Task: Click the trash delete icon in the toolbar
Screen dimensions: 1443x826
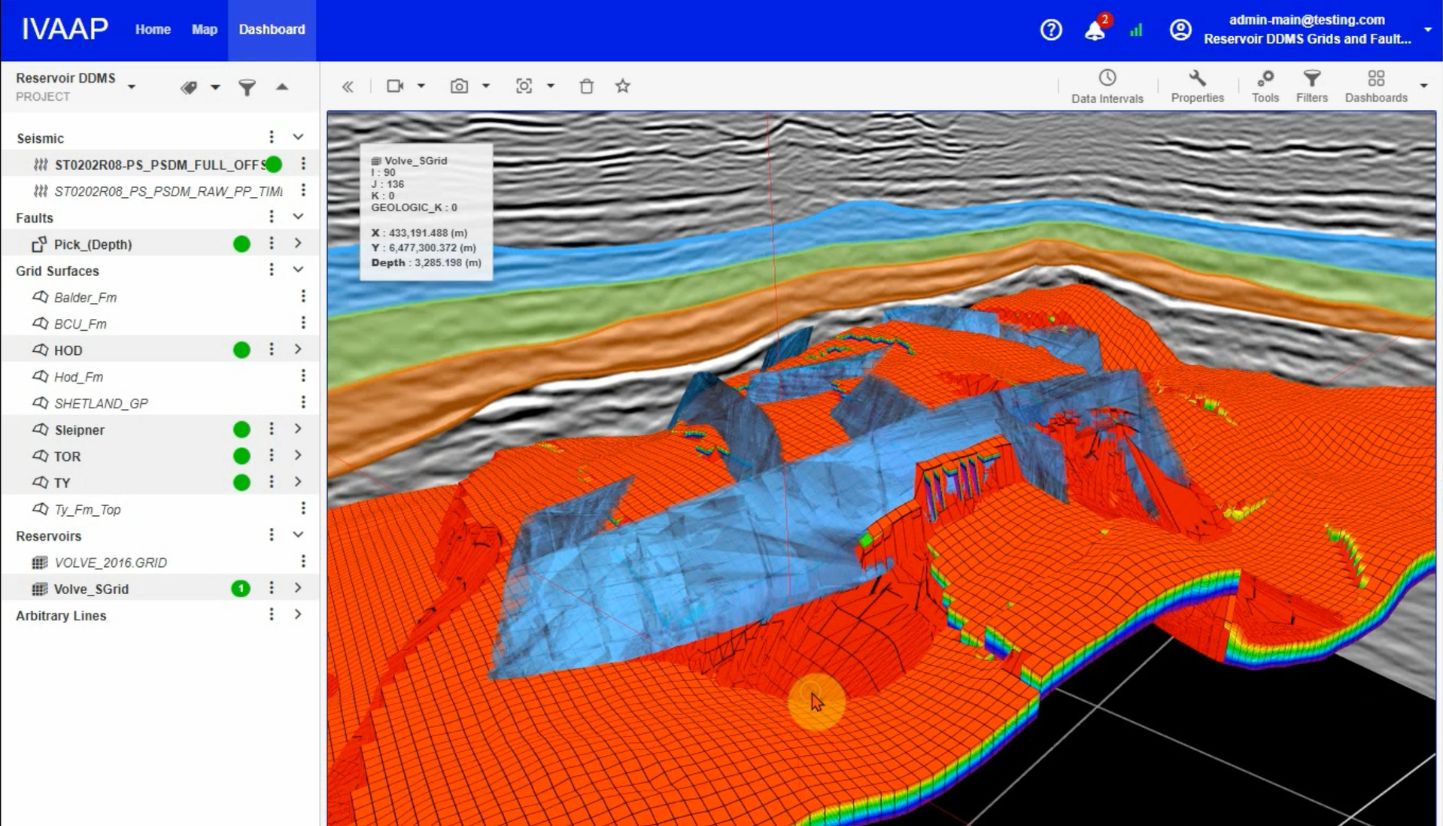Action: coord(587,86)
